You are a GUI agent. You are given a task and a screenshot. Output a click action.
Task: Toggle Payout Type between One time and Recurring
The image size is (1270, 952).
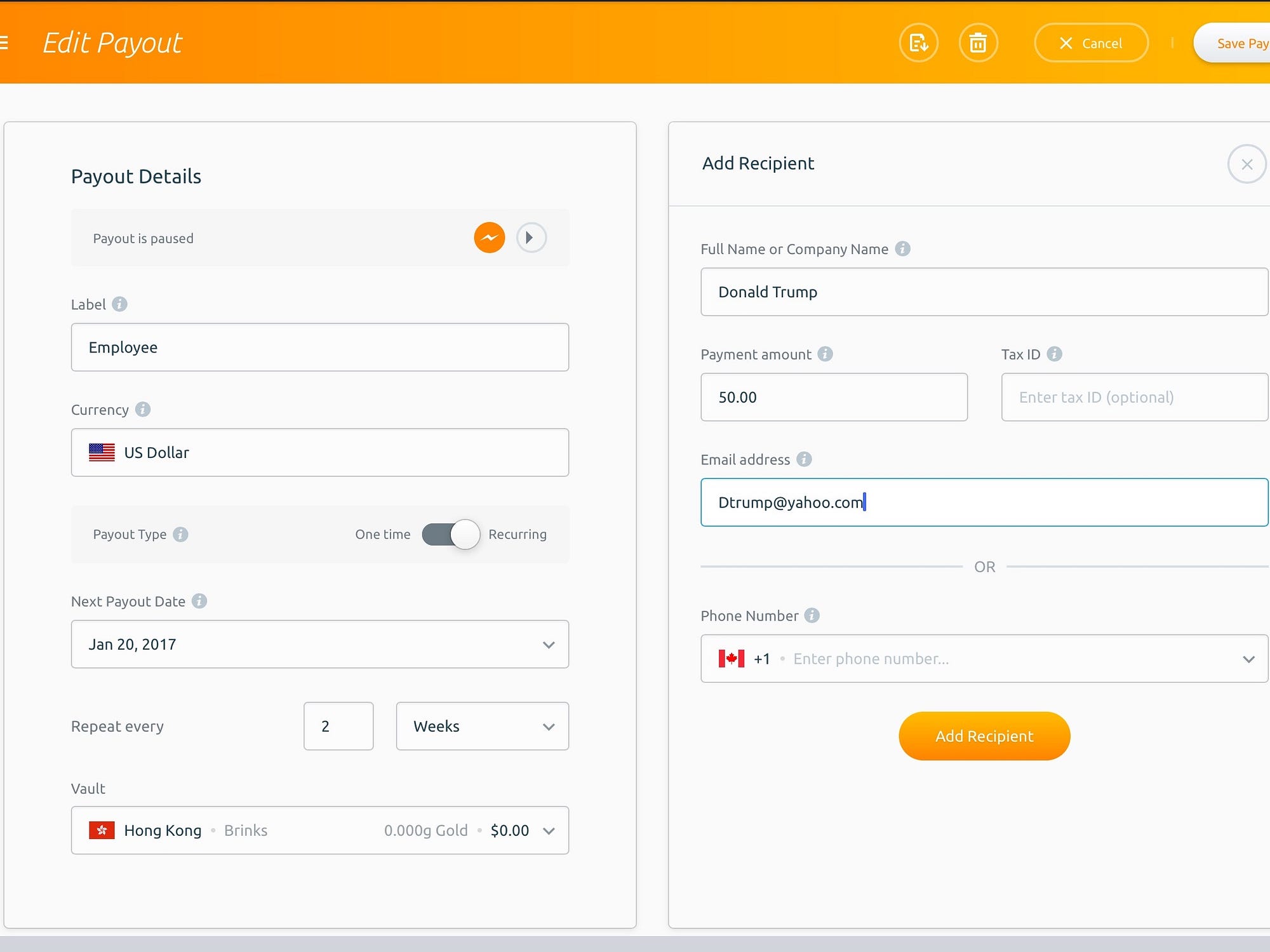point(451,534)
